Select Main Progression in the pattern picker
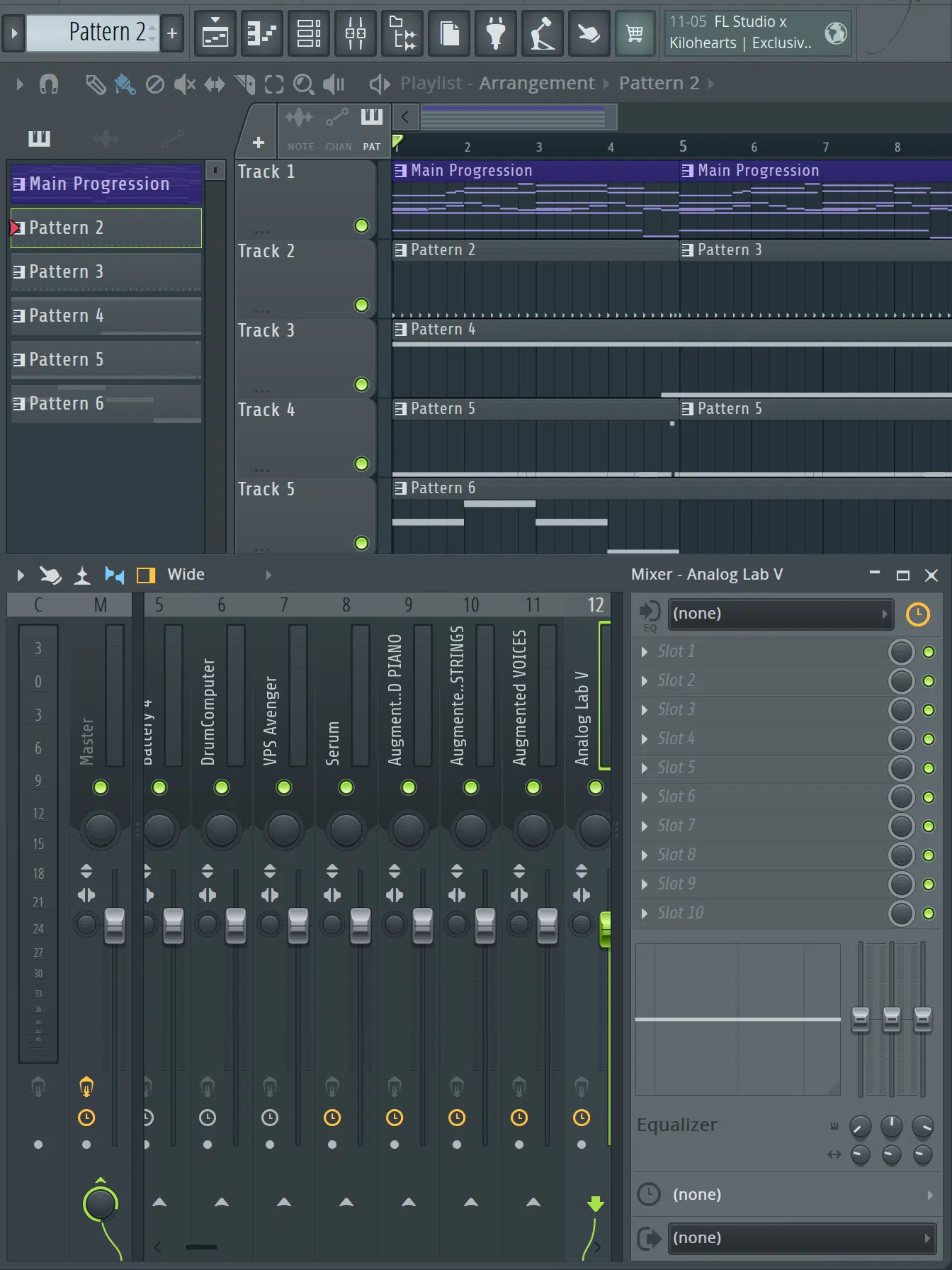 [x=106, y=184]
